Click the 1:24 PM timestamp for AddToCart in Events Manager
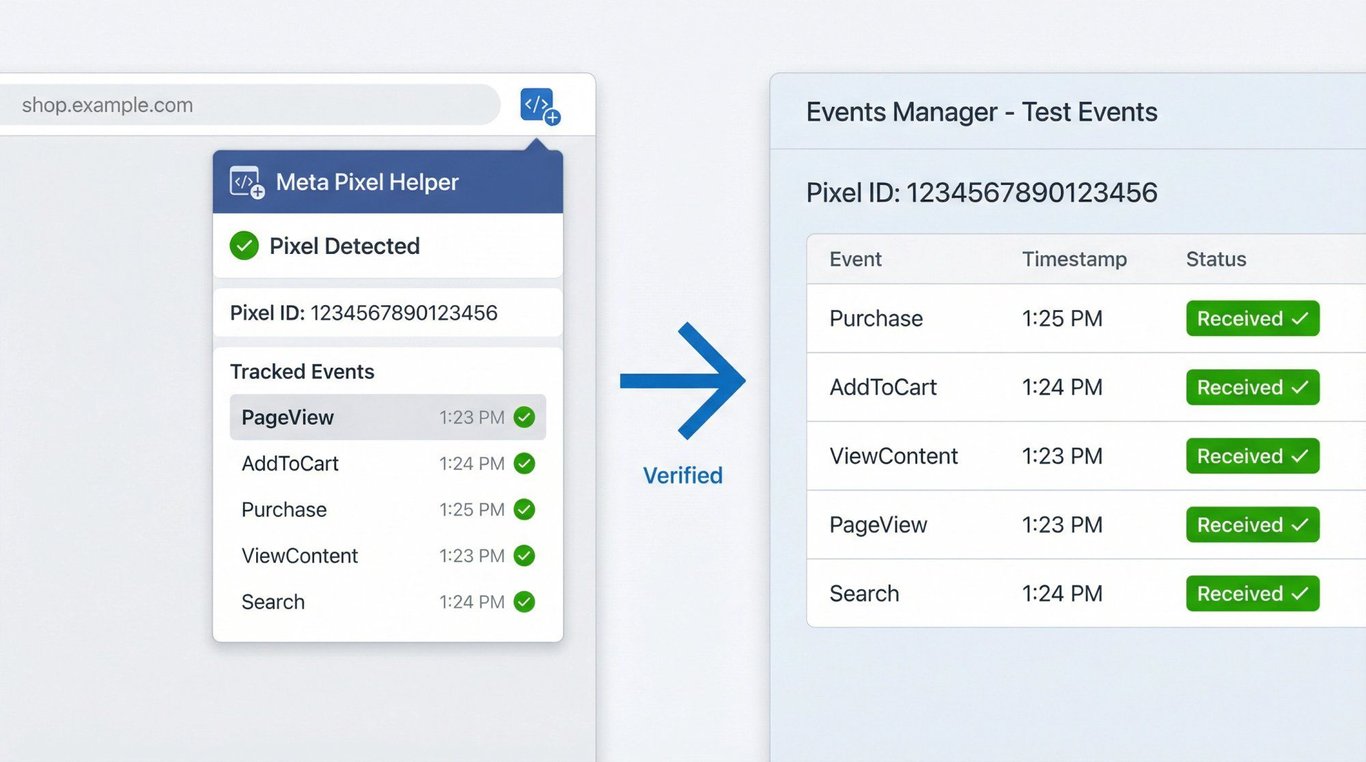Viewport: 1366px width, 762px height. pos(1062,388)
